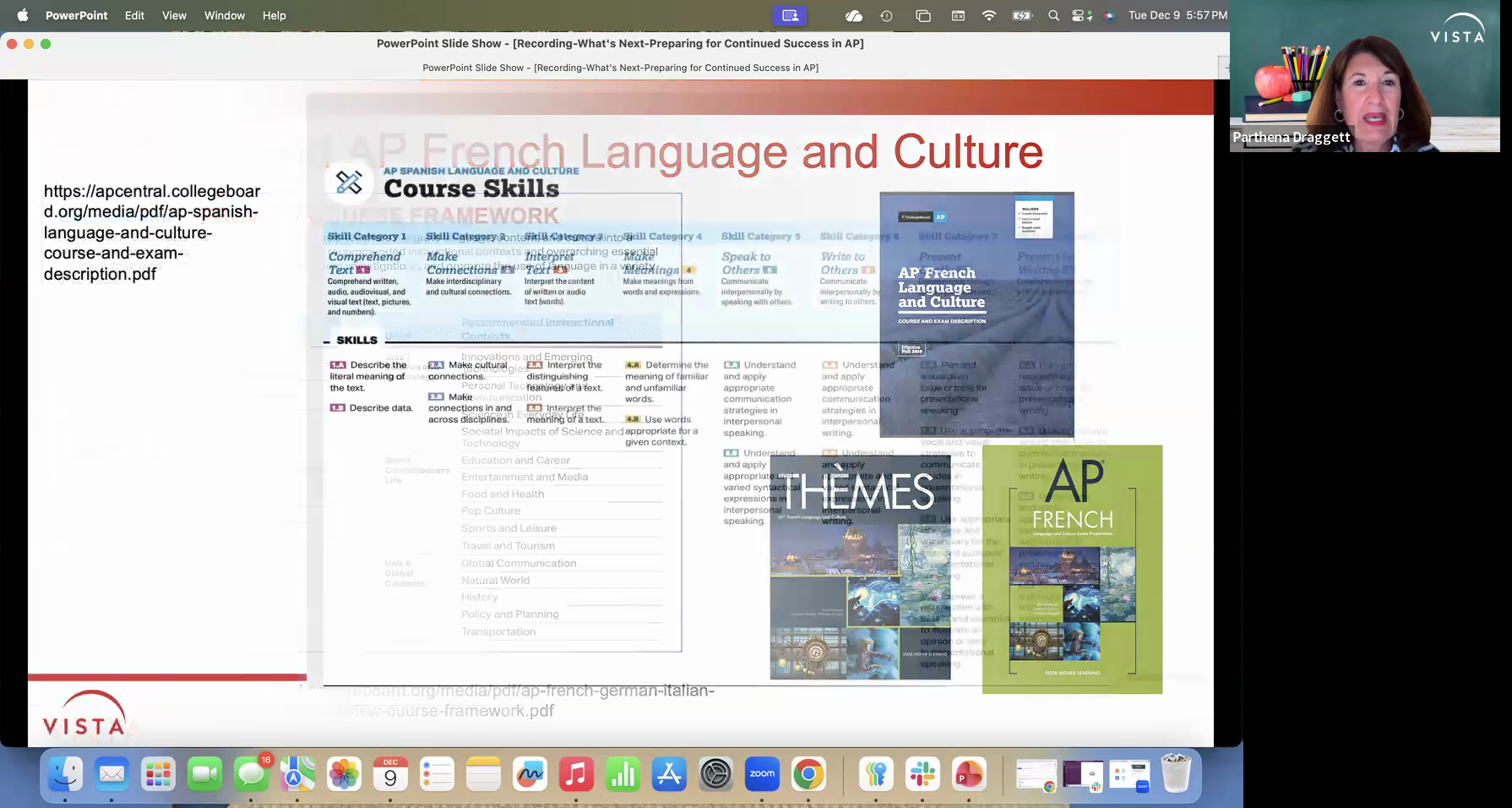Click the battery status icon
Viewport: 1512px width, 808px height.
pos(1022,15)
